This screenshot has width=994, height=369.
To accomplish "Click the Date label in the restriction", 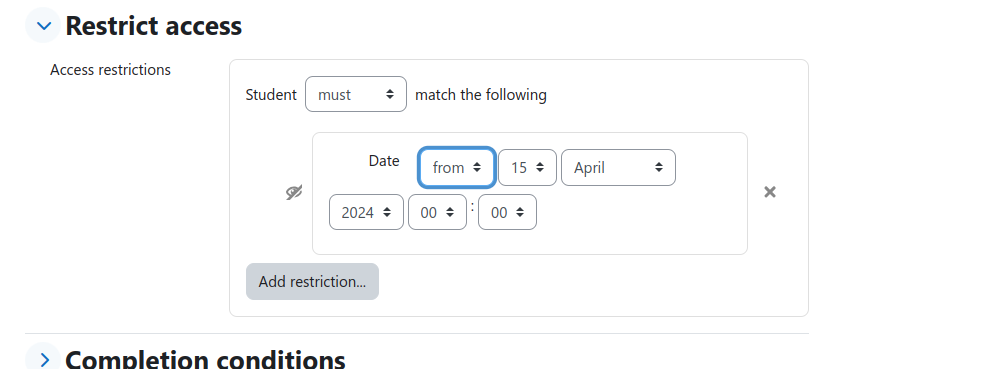I will tap(384, 161).
